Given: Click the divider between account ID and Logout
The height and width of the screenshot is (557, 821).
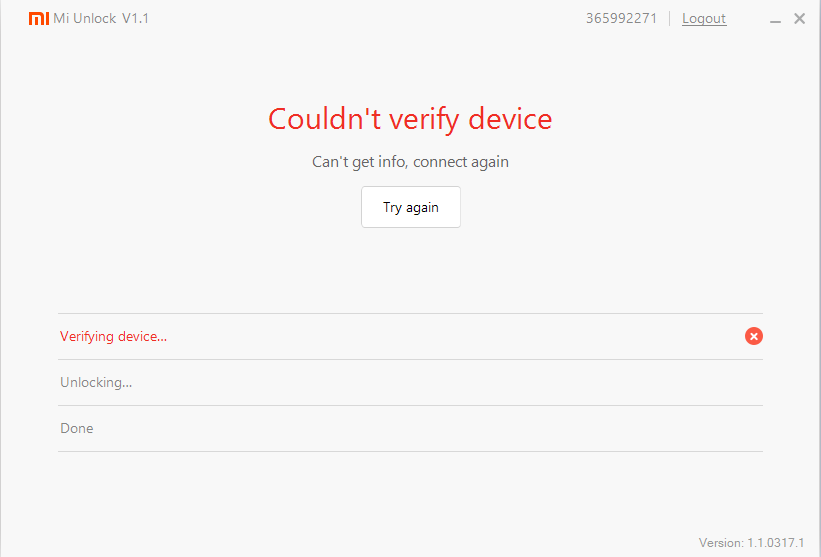Looking at the screenshot, I should 670,19.
